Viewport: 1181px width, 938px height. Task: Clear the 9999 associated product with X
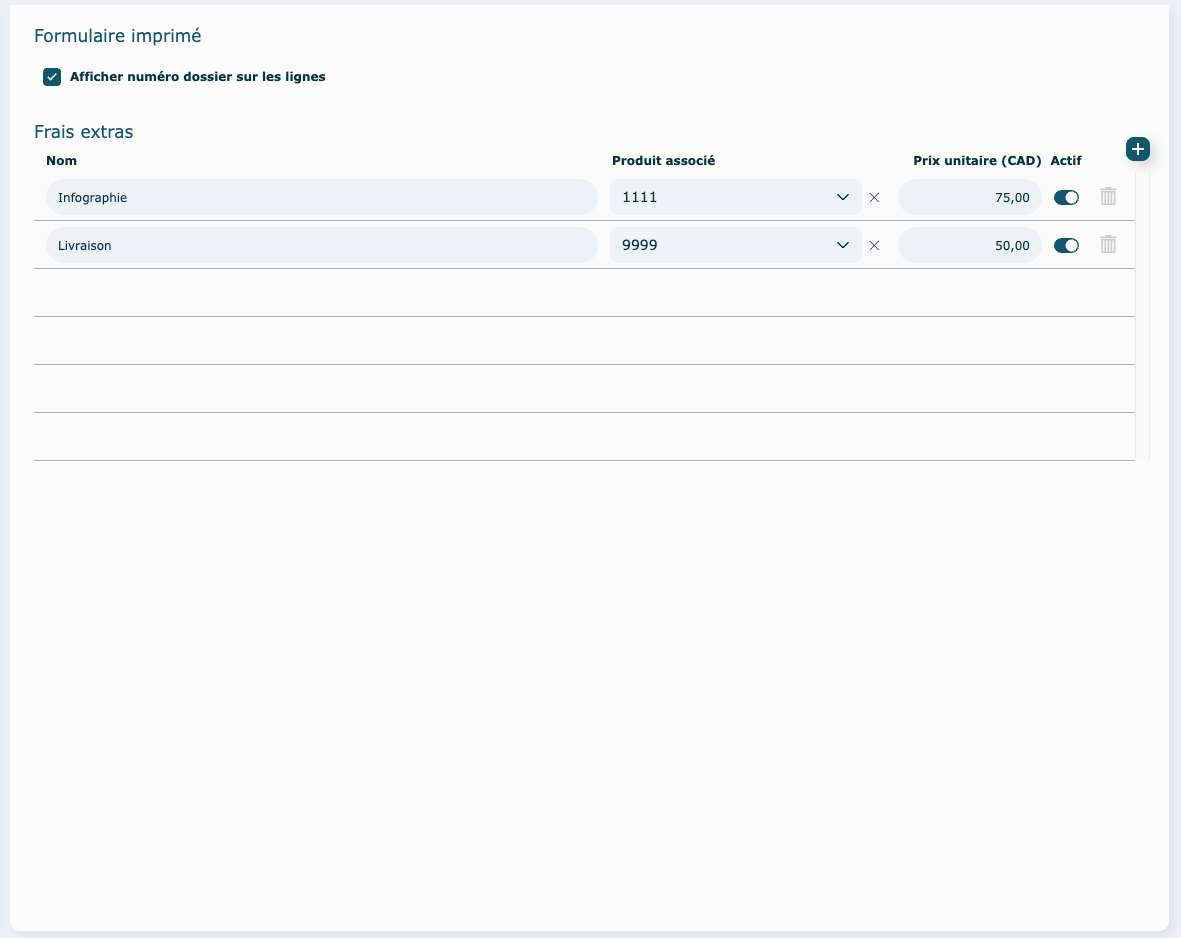tap(874, 246)
